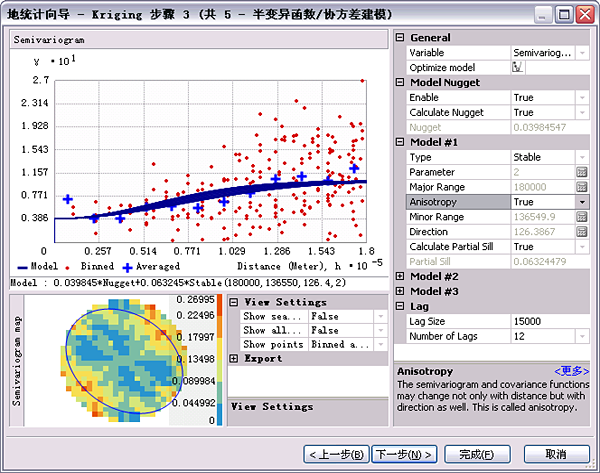
Task: Open the Calculate Partial Sill dropdown
Action: 581,247
